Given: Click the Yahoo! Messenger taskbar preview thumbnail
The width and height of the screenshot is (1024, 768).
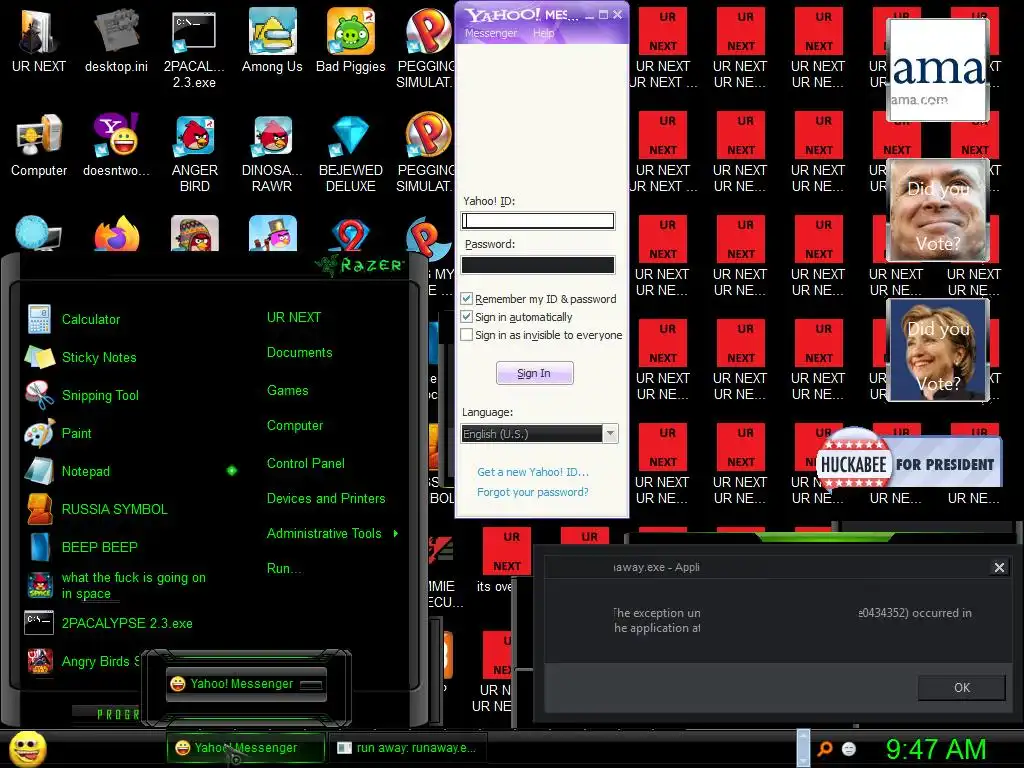Looking at the screenshot, I should (x=246, y=684).
